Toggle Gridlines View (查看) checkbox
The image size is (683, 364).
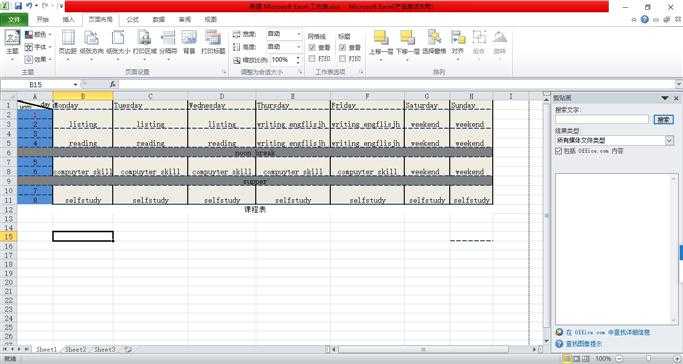click(x=312, y=47)
